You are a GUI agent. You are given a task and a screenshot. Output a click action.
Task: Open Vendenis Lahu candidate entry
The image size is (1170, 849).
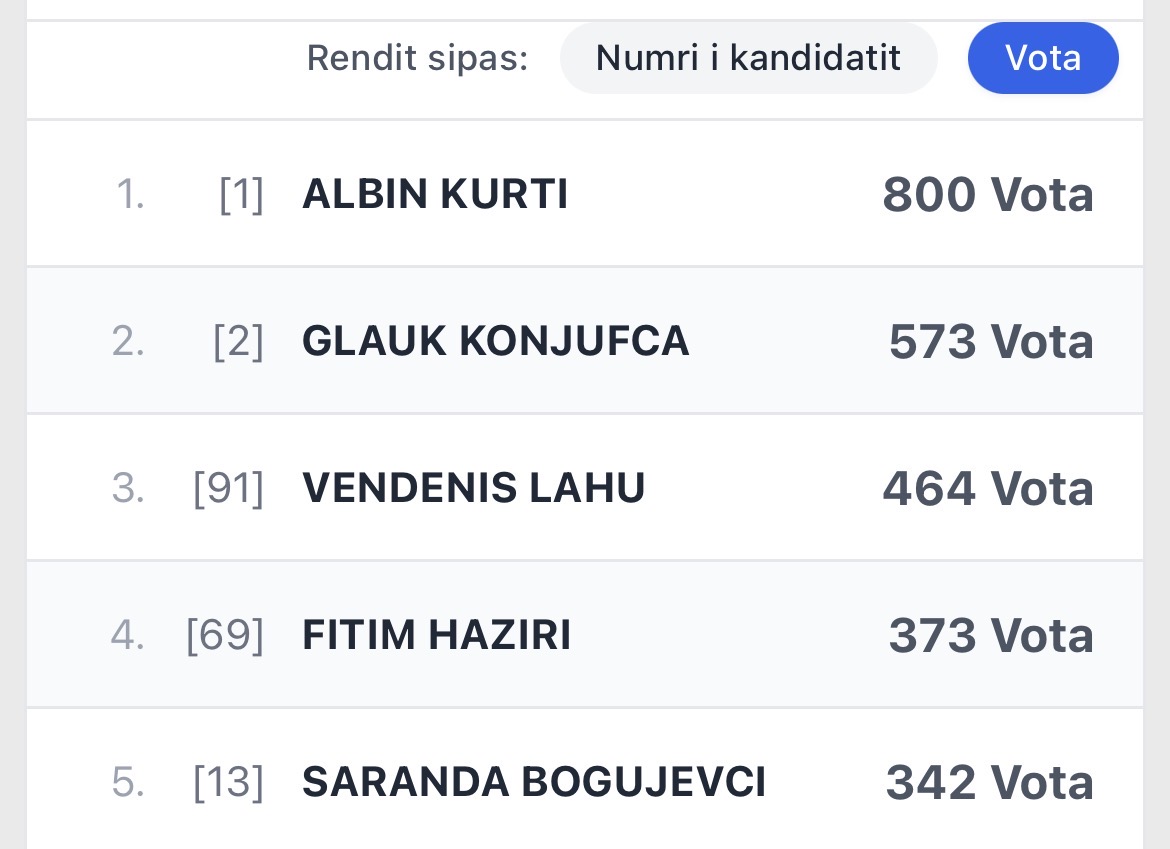click(474, 488)
